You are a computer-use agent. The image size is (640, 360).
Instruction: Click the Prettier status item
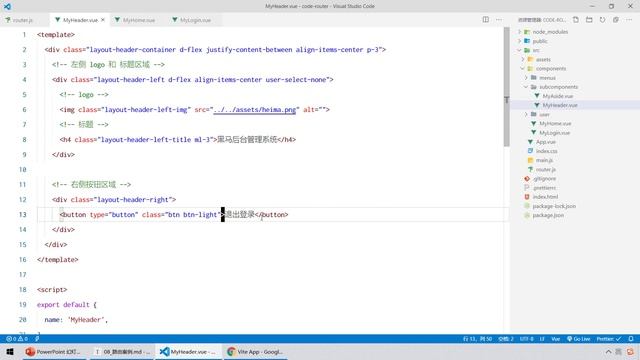click(609, 339)
